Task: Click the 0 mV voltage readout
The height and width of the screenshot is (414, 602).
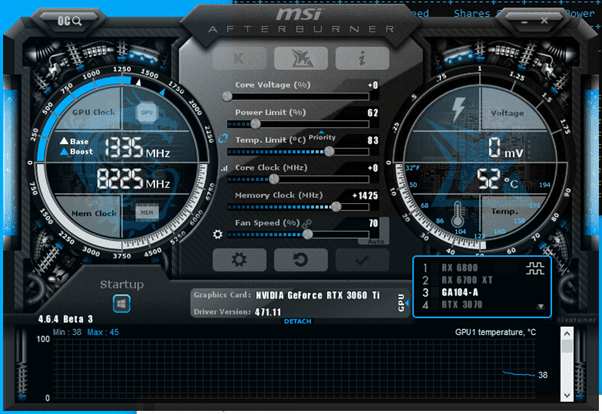Action: 506,148
